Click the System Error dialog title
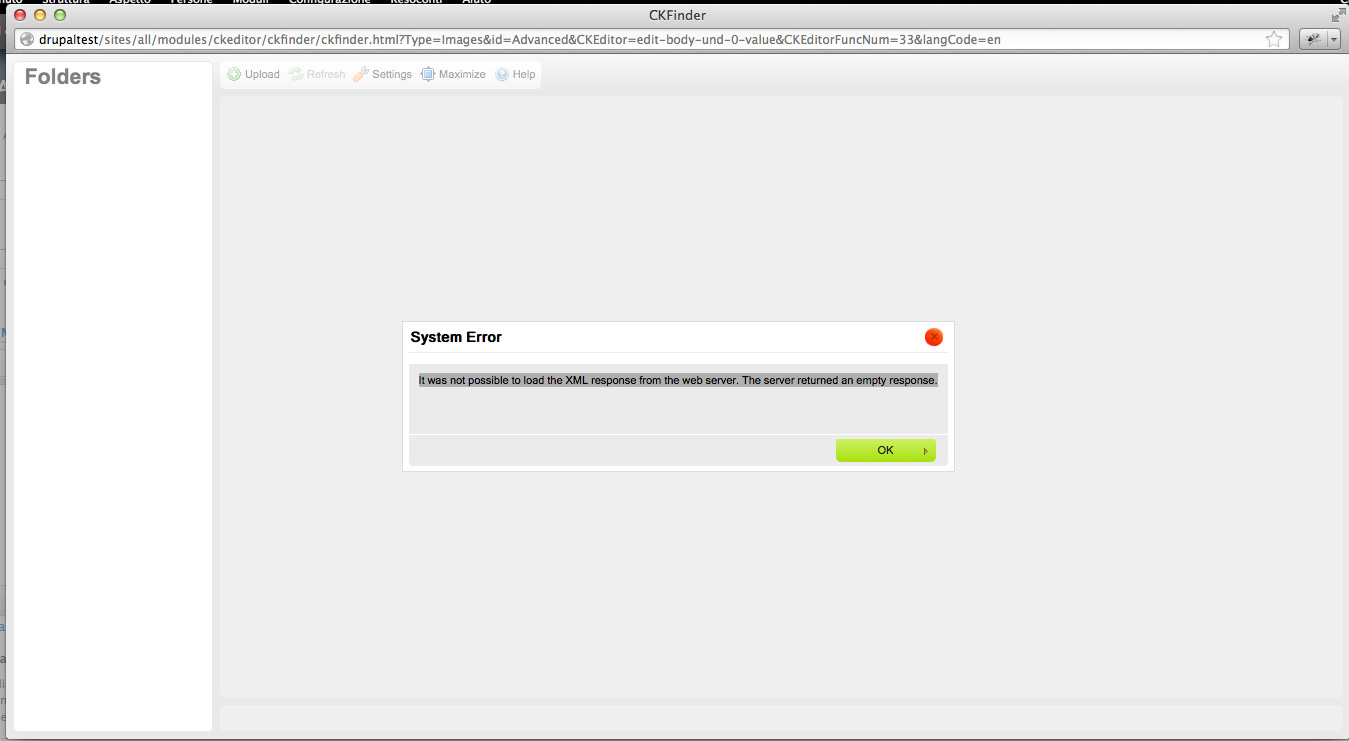1349x741 pixels. point(456,337)
